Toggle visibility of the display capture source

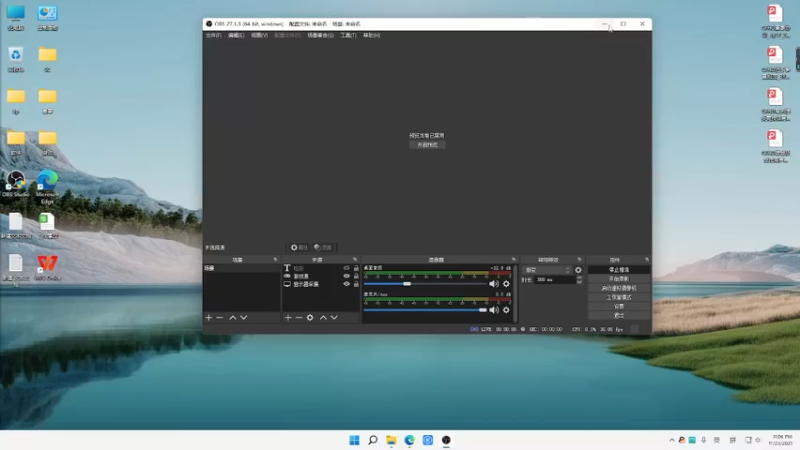[x=346, y=284]
